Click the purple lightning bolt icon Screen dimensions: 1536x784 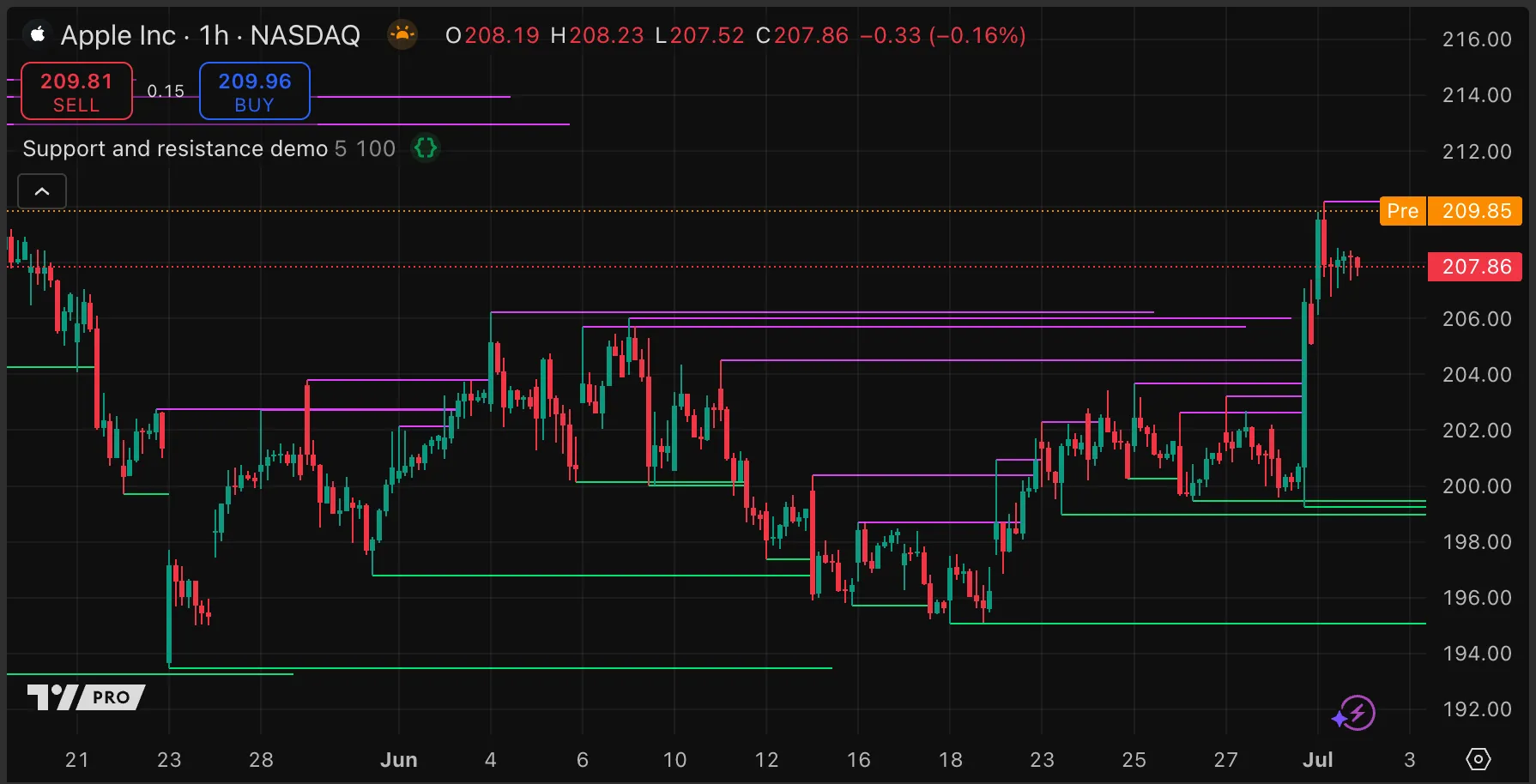(x=1356, y=713)
